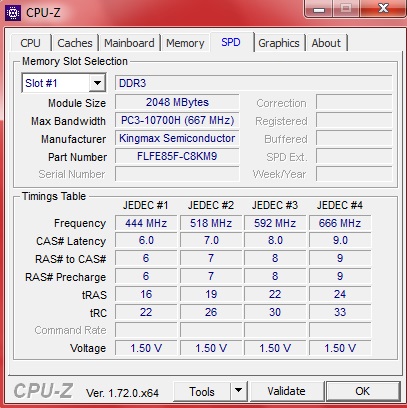The height and width of the screenshot is (408, 407).
Task: Click the 2048 MBytes module size value
Action: (x=177, y=102)
